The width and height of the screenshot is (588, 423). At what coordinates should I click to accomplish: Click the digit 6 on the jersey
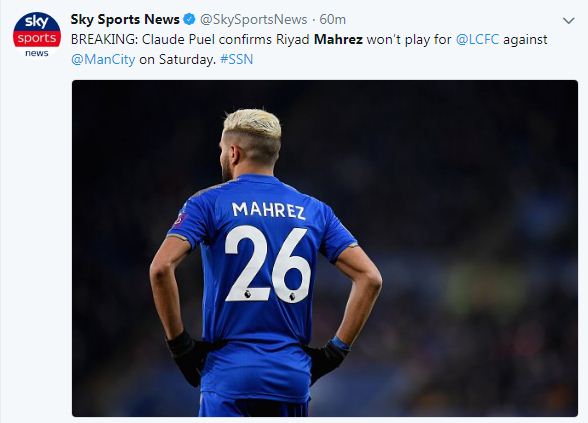click(291, 265)
